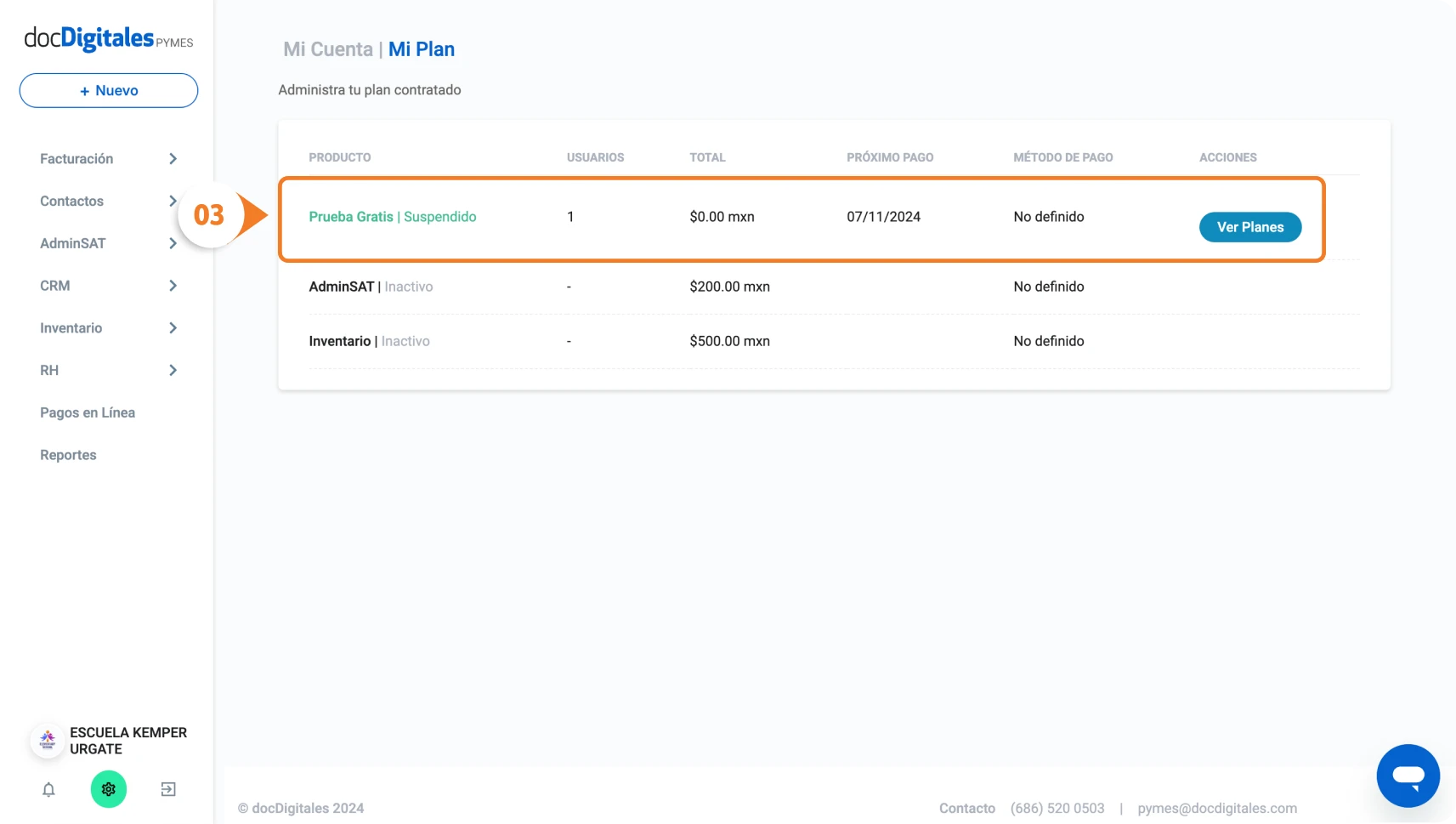The width and height of the screenshot is (1456, 824).
Task: Click the TOTAL column header
Action: point(707,157)
